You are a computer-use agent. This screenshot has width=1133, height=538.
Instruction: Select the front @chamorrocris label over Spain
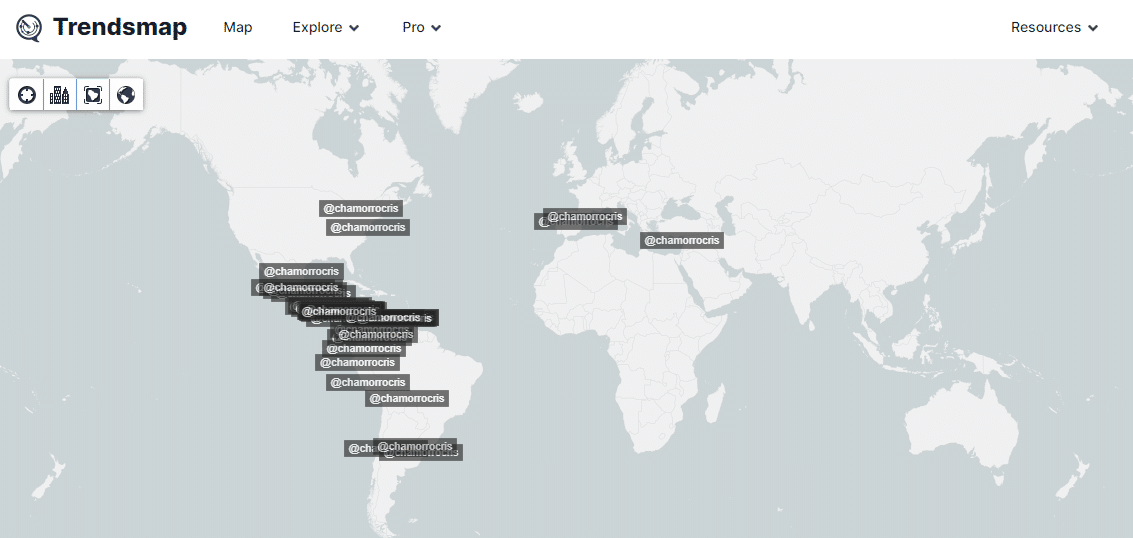point(585,217)
